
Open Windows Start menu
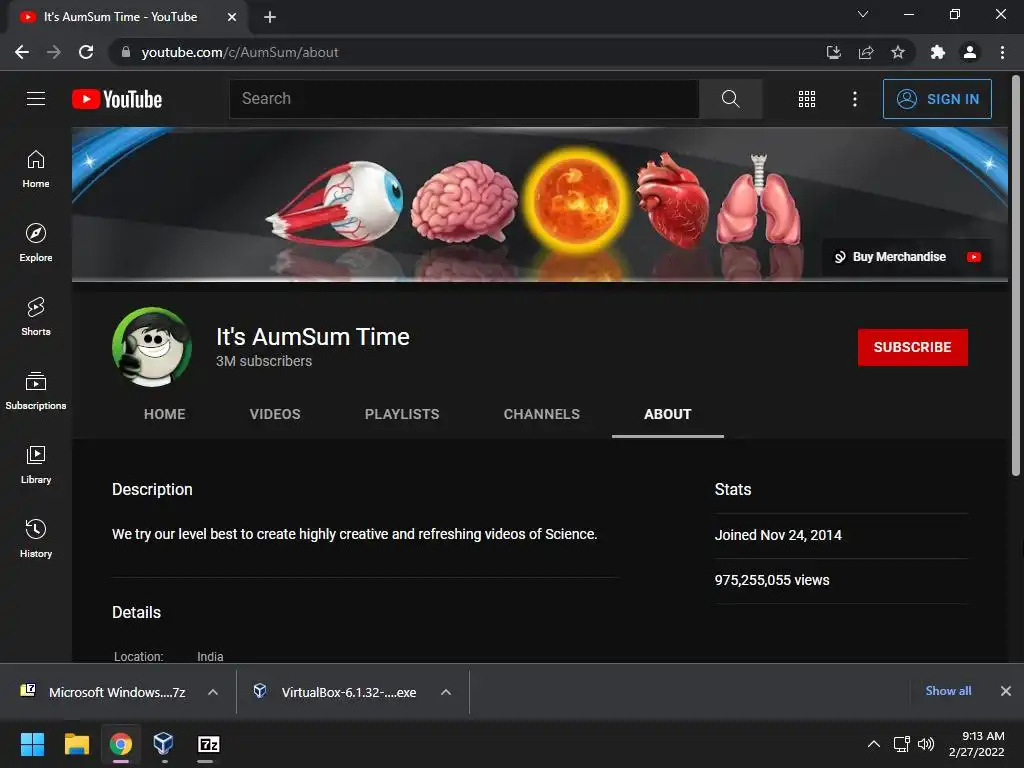(x=32, y=744)
